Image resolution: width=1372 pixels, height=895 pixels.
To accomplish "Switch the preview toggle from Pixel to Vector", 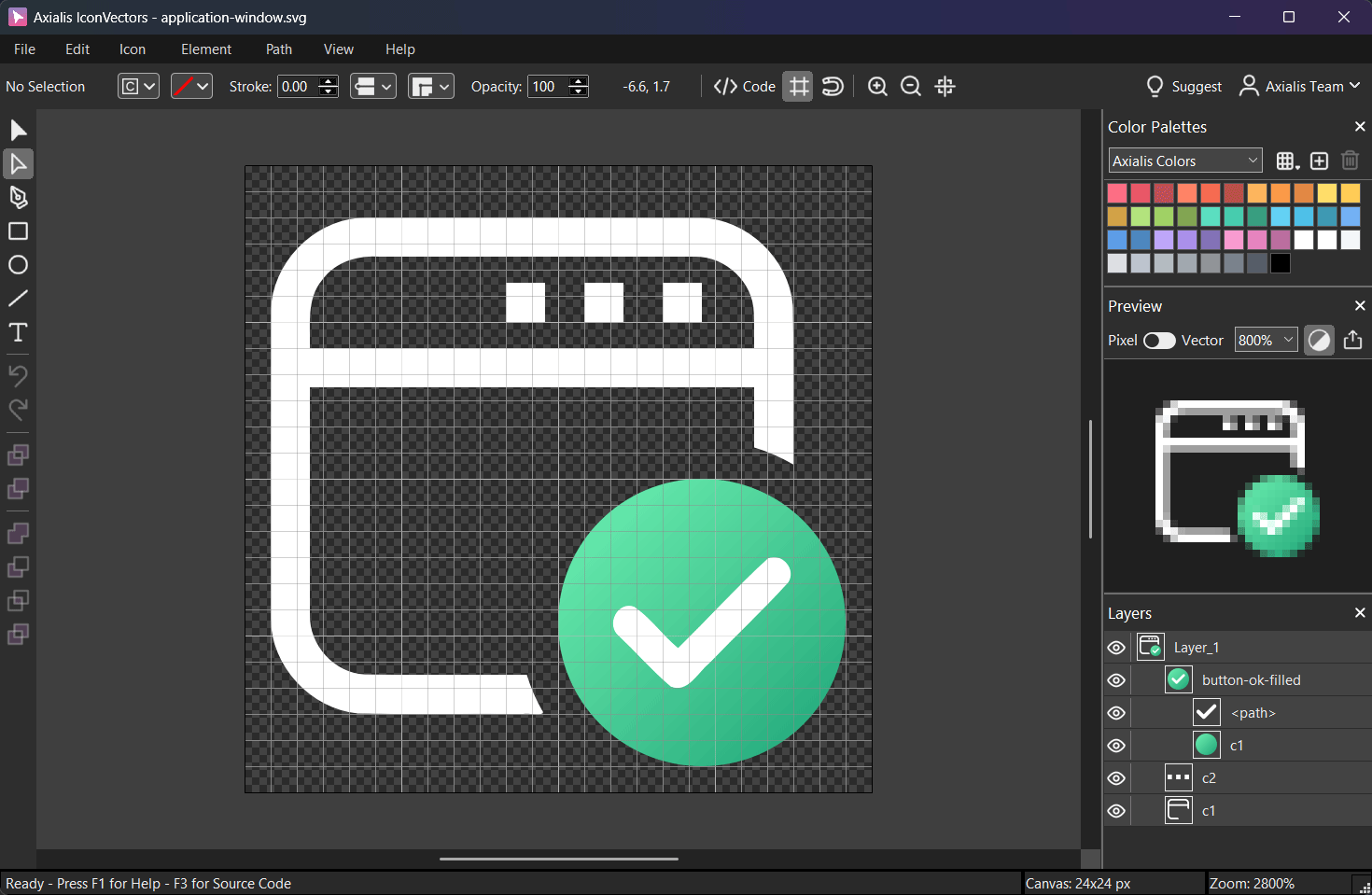I will pyautogui.click(x=1158, y=341).
